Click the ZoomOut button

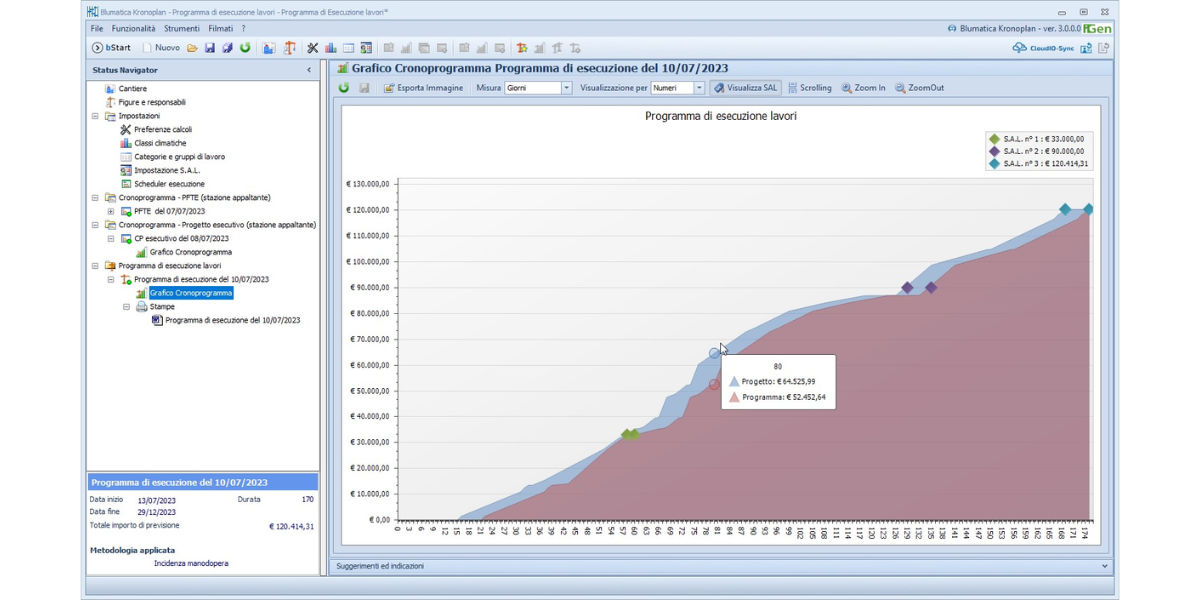[x=919, y=88]
